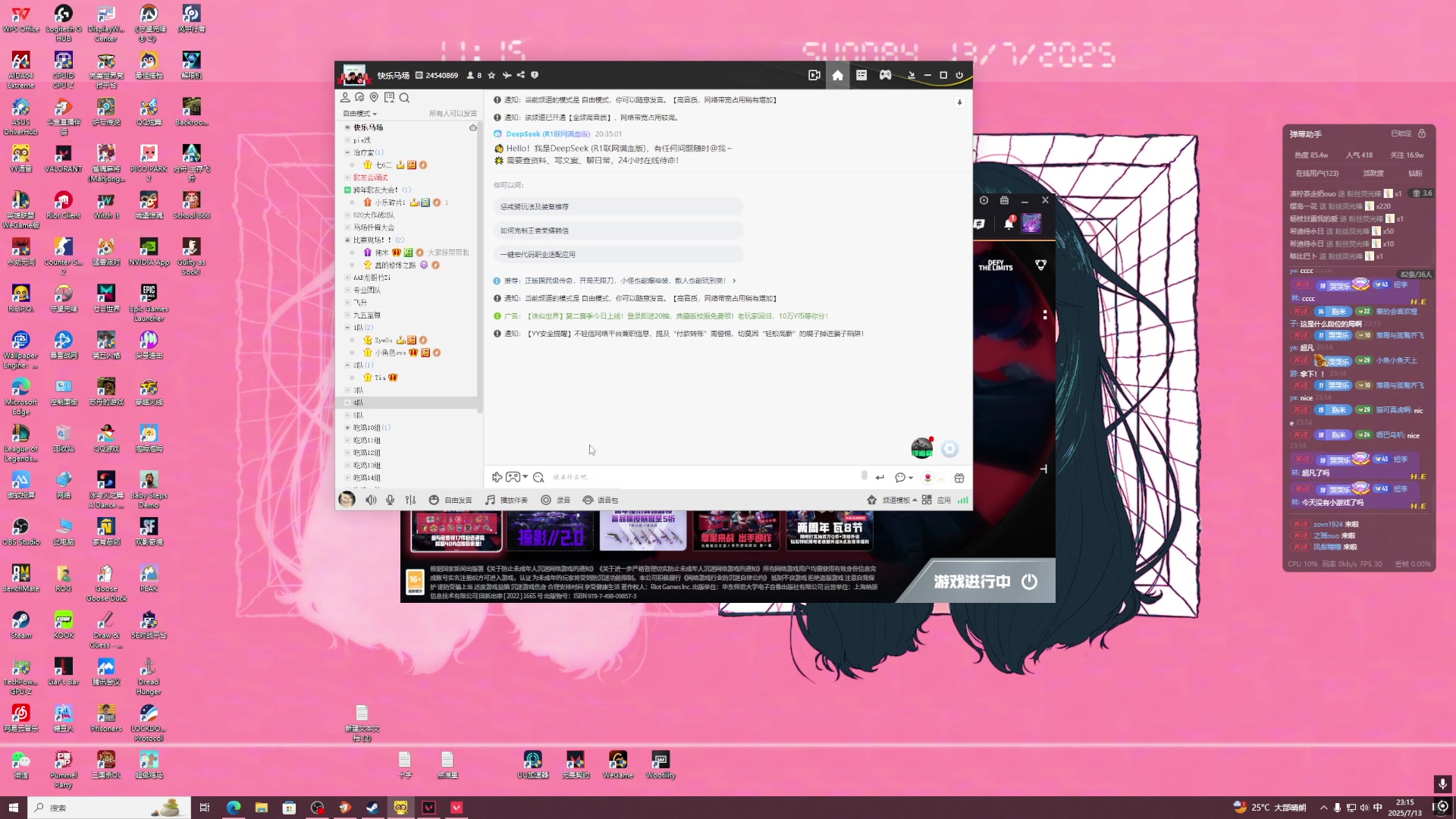Open File Explorer from the taskbar

click(x=261, y=808)
